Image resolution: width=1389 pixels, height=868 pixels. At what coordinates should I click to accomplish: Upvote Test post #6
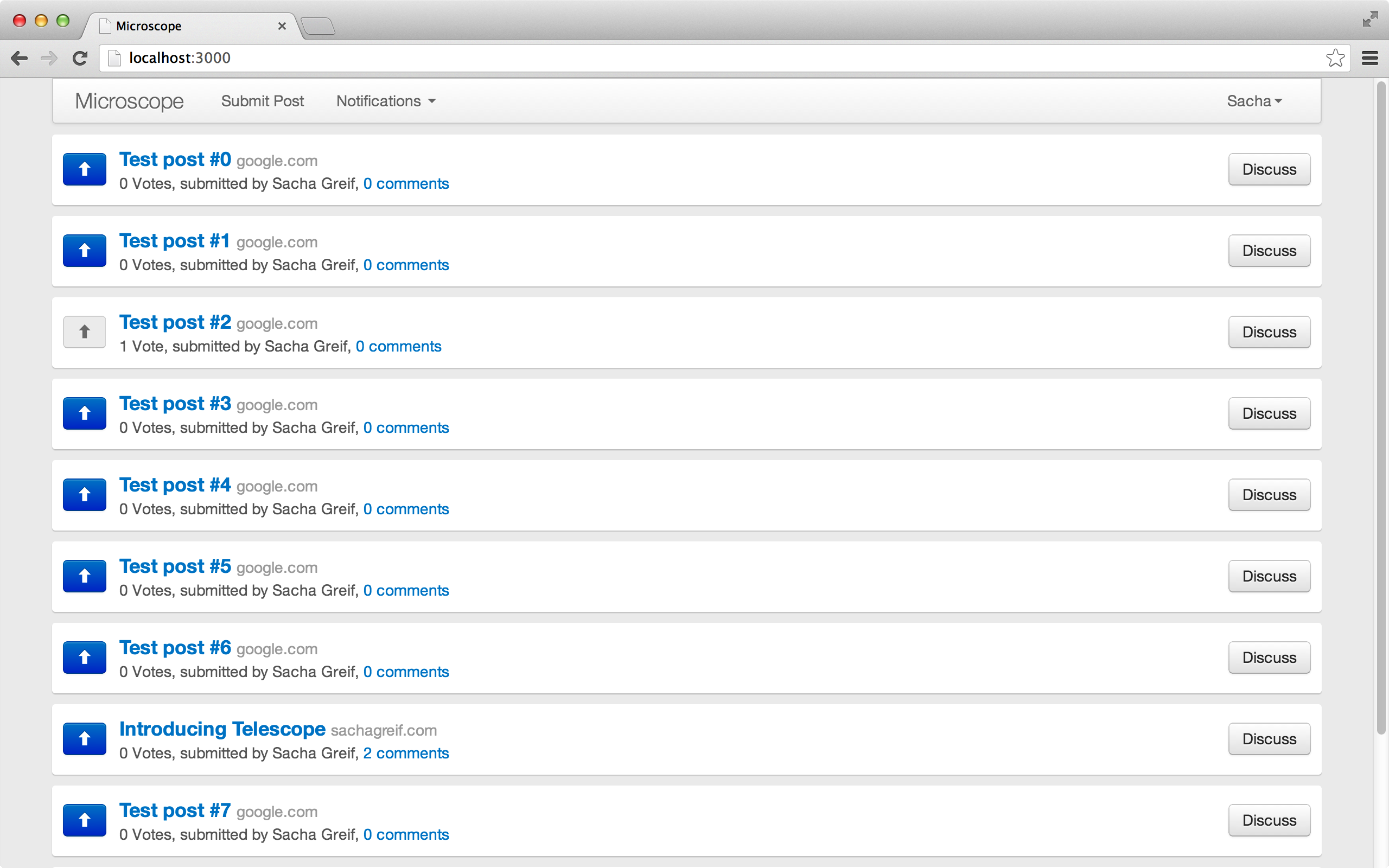(x=85, y=658)
